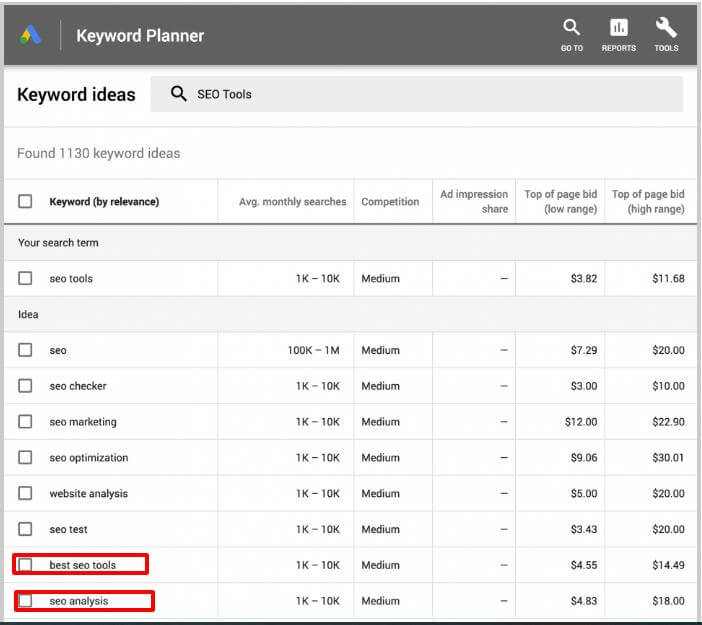The height and width of the screenshot is (625, 702).
Task: Click the 'Your search term' section label
Action: [x=58, y=243]
